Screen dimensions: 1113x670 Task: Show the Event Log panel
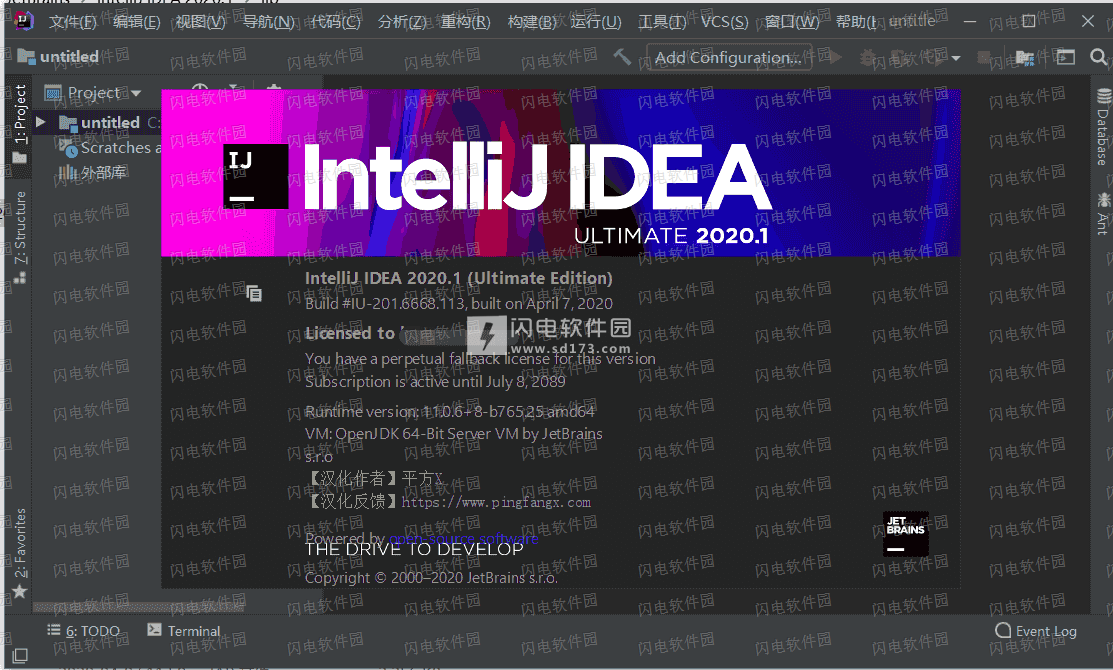tap(1043, 631)
